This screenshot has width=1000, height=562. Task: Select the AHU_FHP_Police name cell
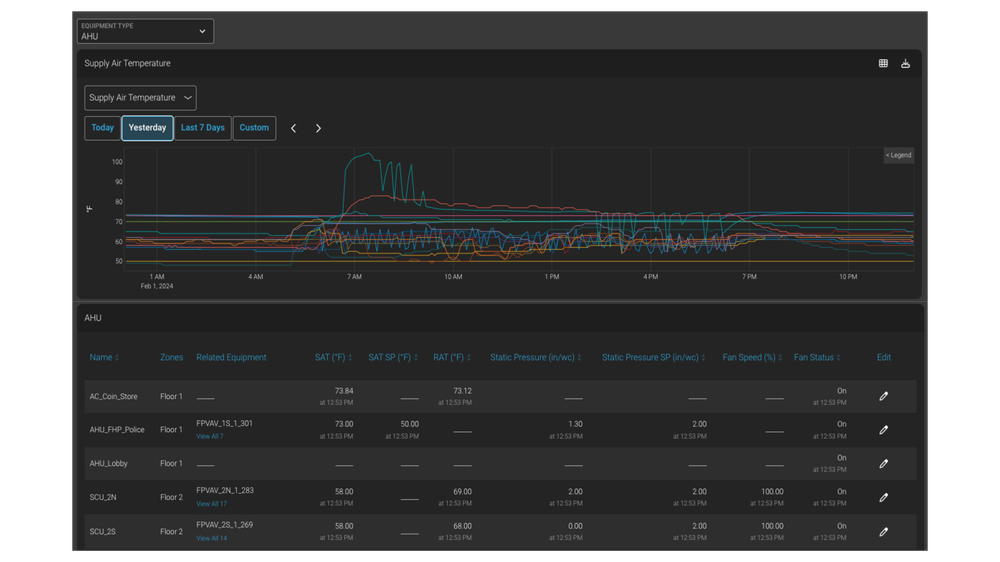tap(117, 430)
